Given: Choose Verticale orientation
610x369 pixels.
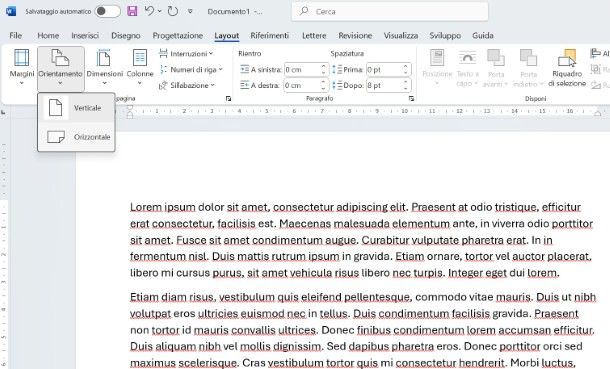Looking at the screenshot, I should (76, 108).
